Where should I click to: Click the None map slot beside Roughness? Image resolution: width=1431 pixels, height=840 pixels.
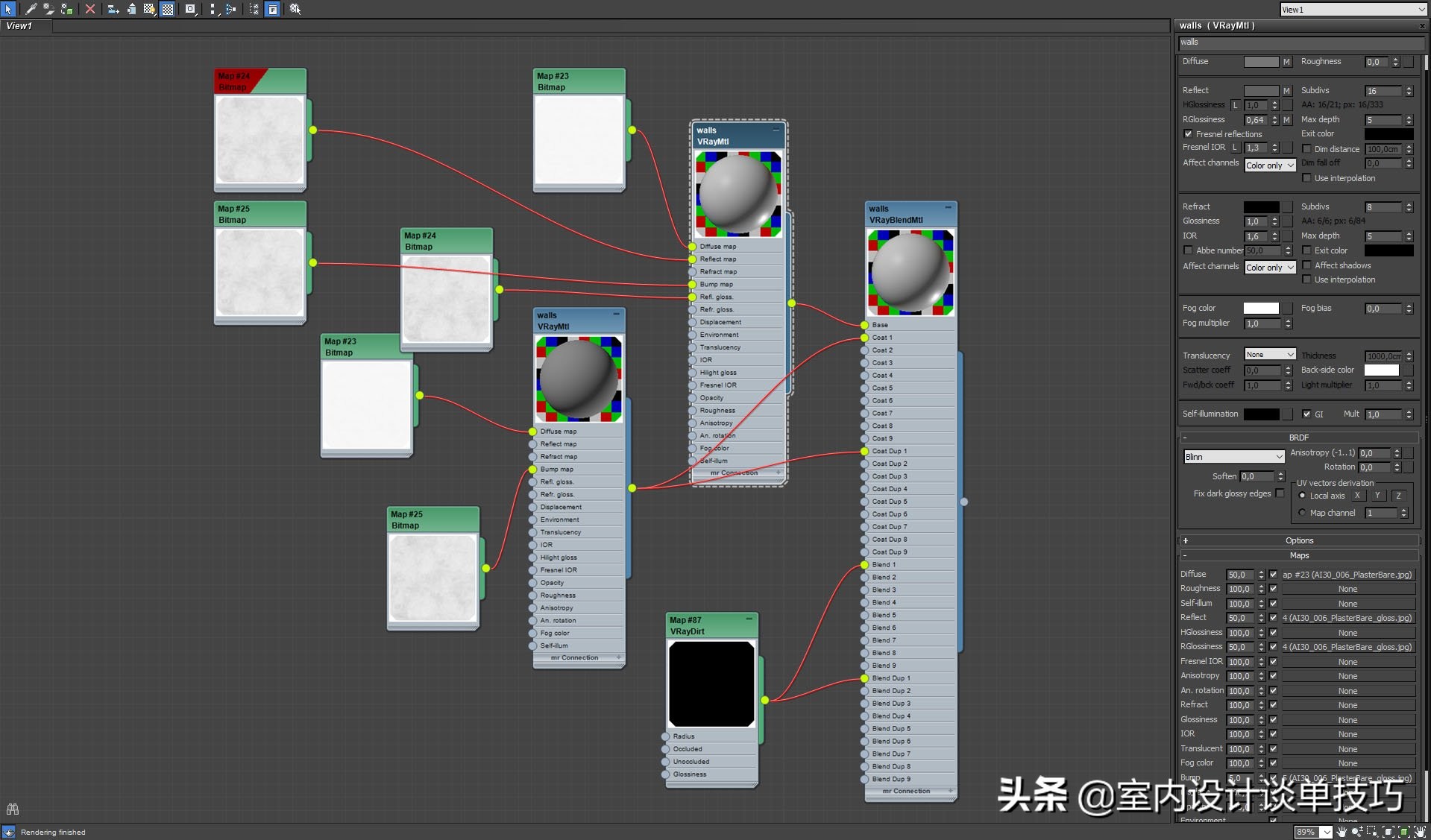pos(1347,589)
